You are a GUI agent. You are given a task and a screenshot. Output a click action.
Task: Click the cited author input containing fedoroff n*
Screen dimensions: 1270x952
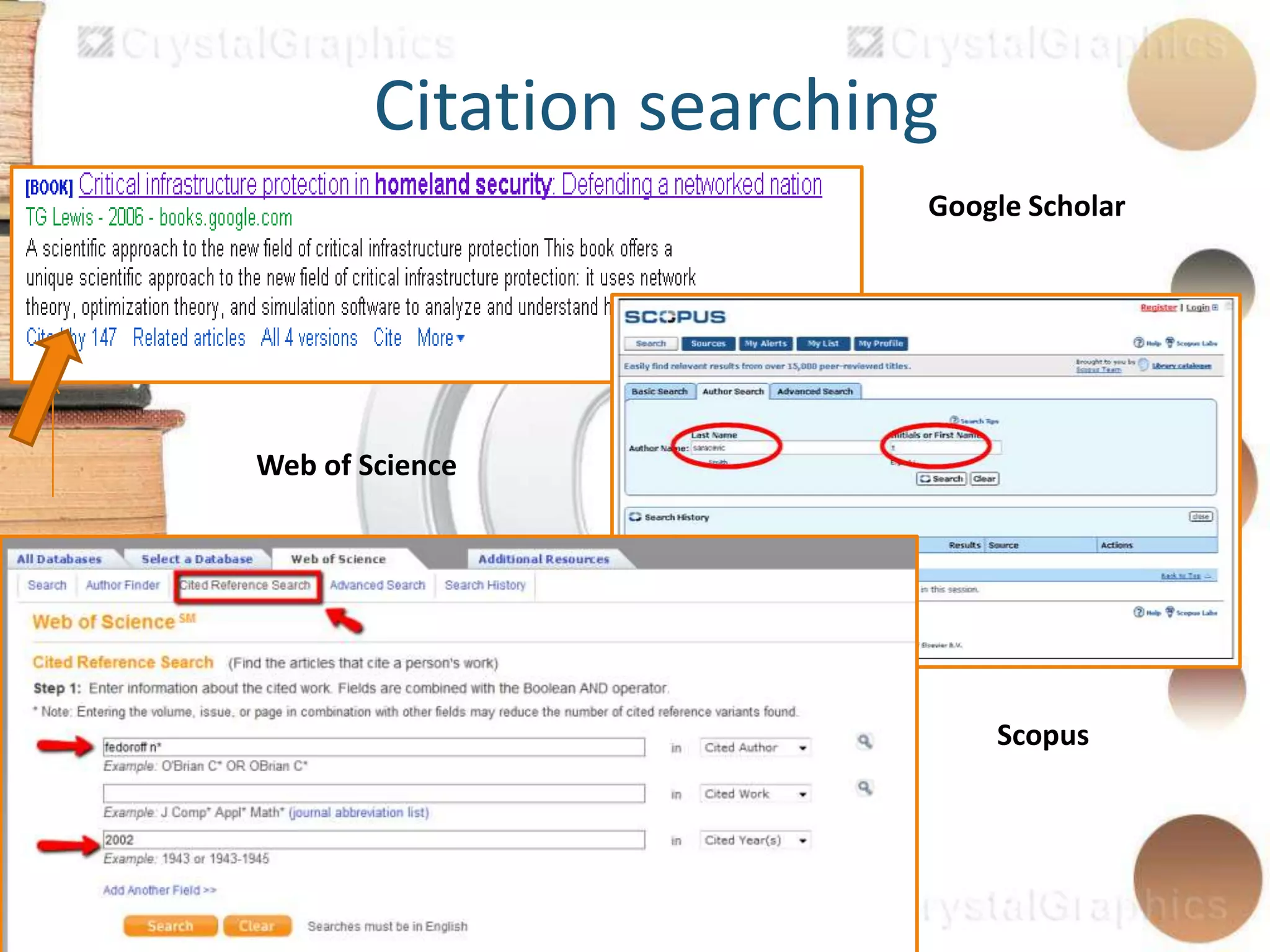coord(374,747)
